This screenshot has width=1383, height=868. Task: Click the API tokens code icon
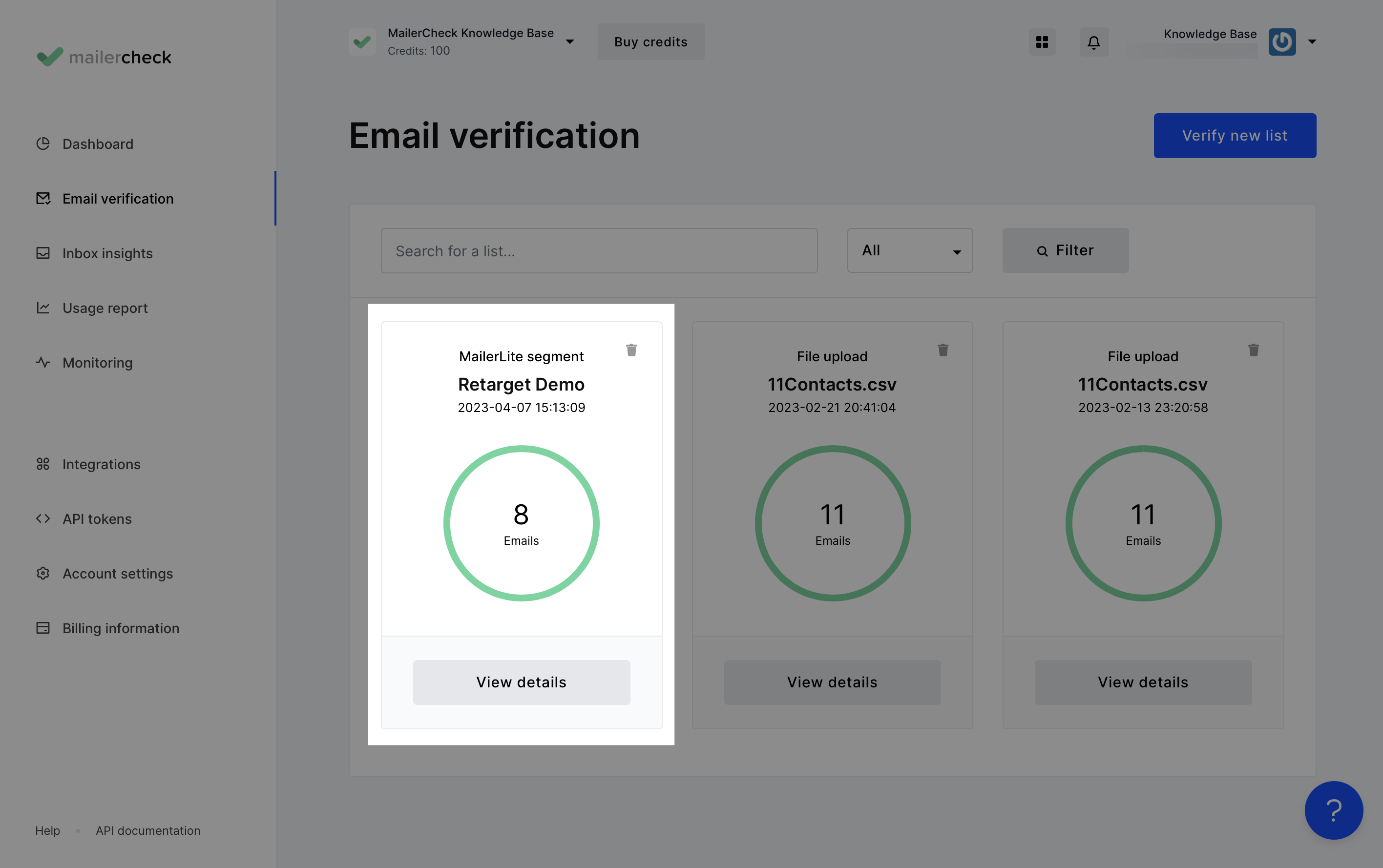[x=43, y=518]
